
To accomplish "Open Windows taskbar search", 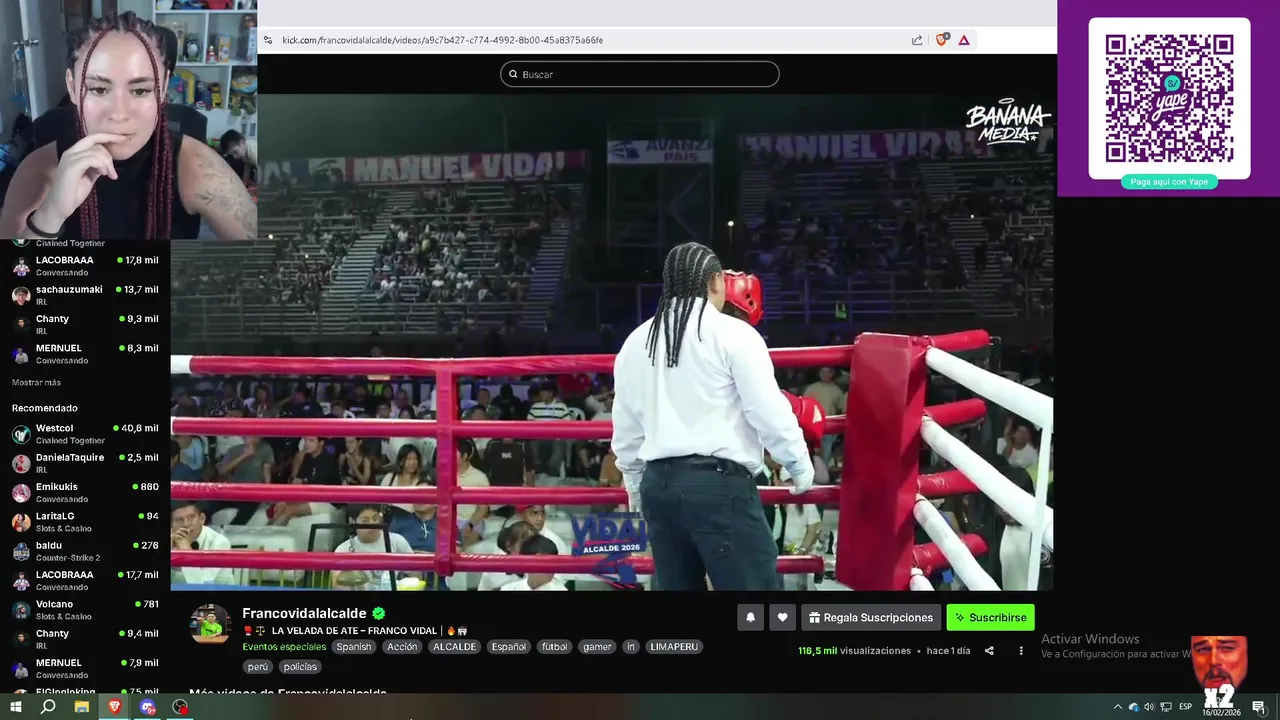I will (x=48, y=707).
